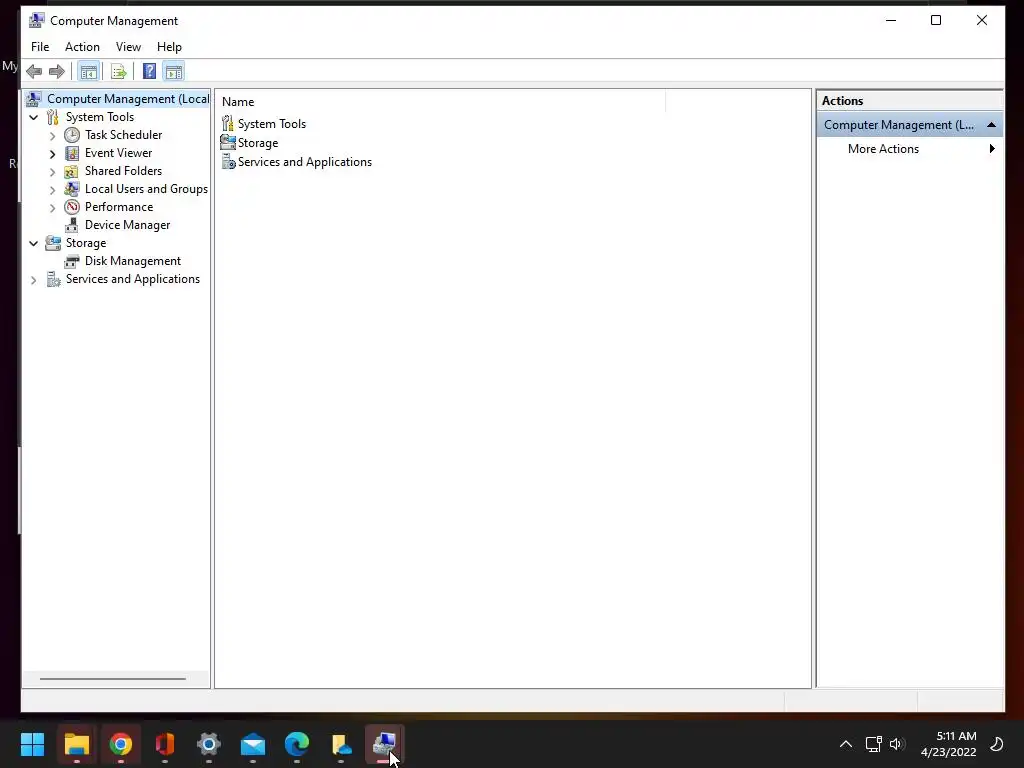Open the Help menu
The image size is (1024, 768).
point(169,47)
